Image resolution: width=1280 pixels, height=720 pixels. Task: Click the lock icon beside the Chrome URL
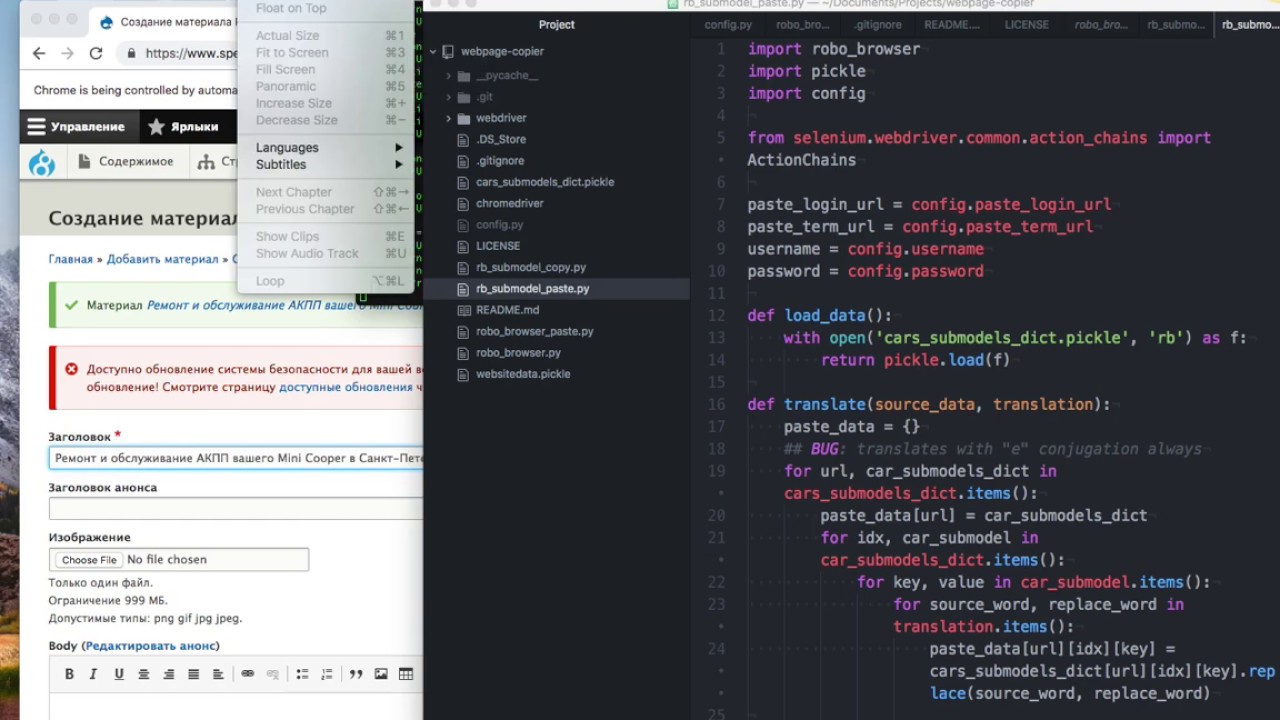[131, 54]
